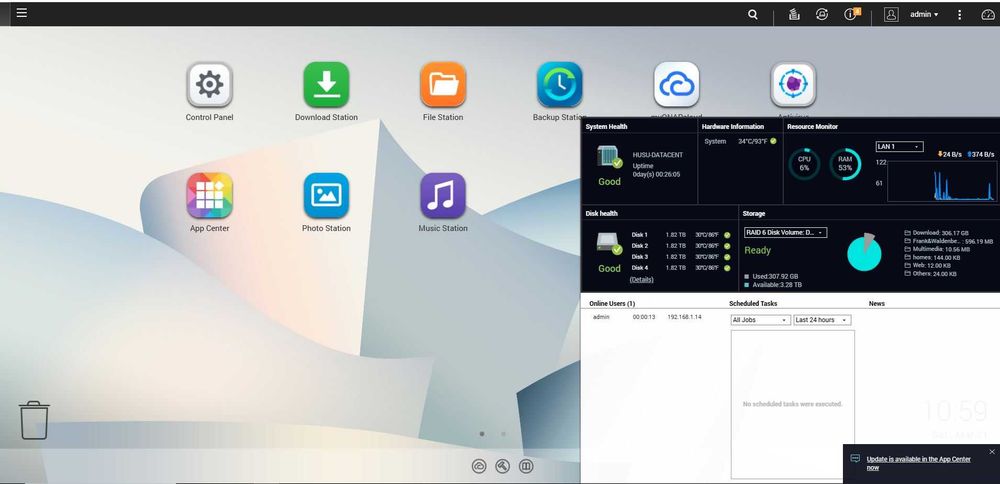The height and width of the screenshot is (484, 1000).
Task: Expand the admin account dropdown
Action: tap(924, 14)
